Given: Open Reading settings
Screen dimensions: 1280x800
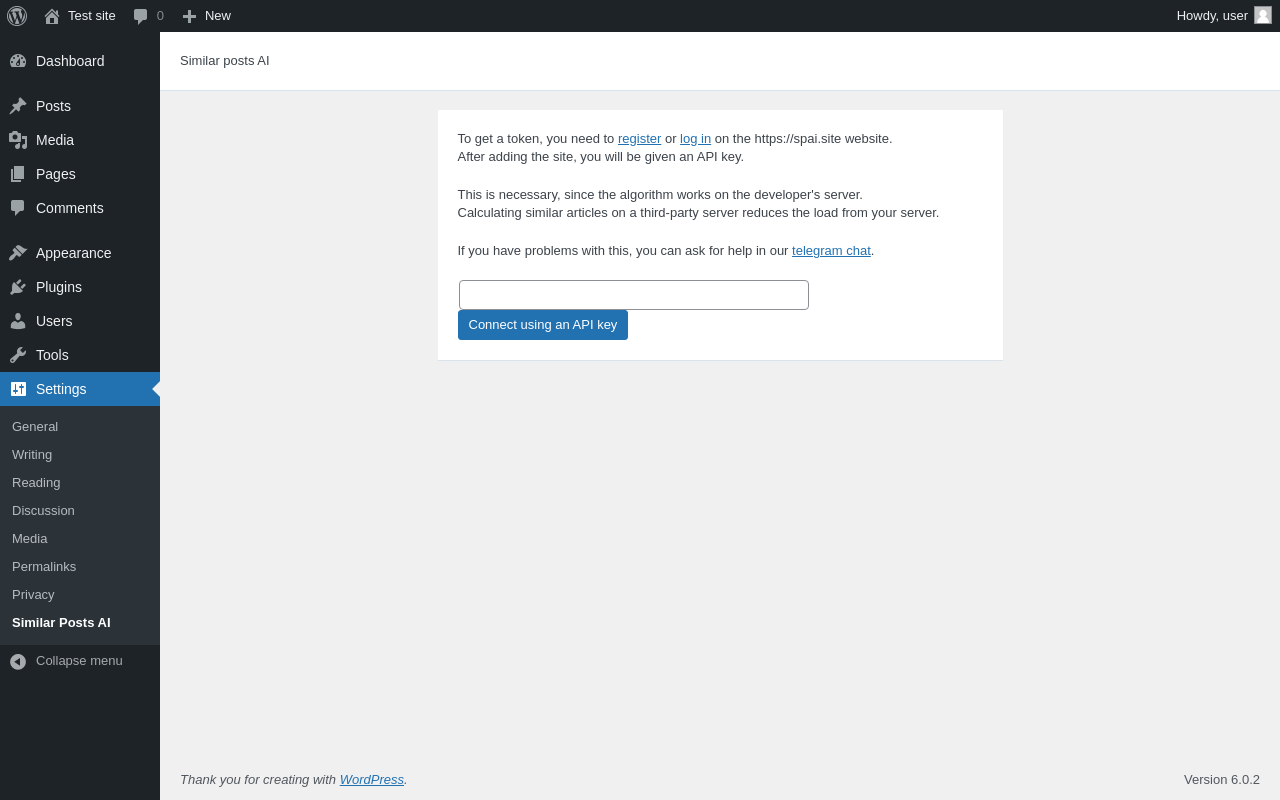Looking at the screenshot, I should click(x=80, y=483).
